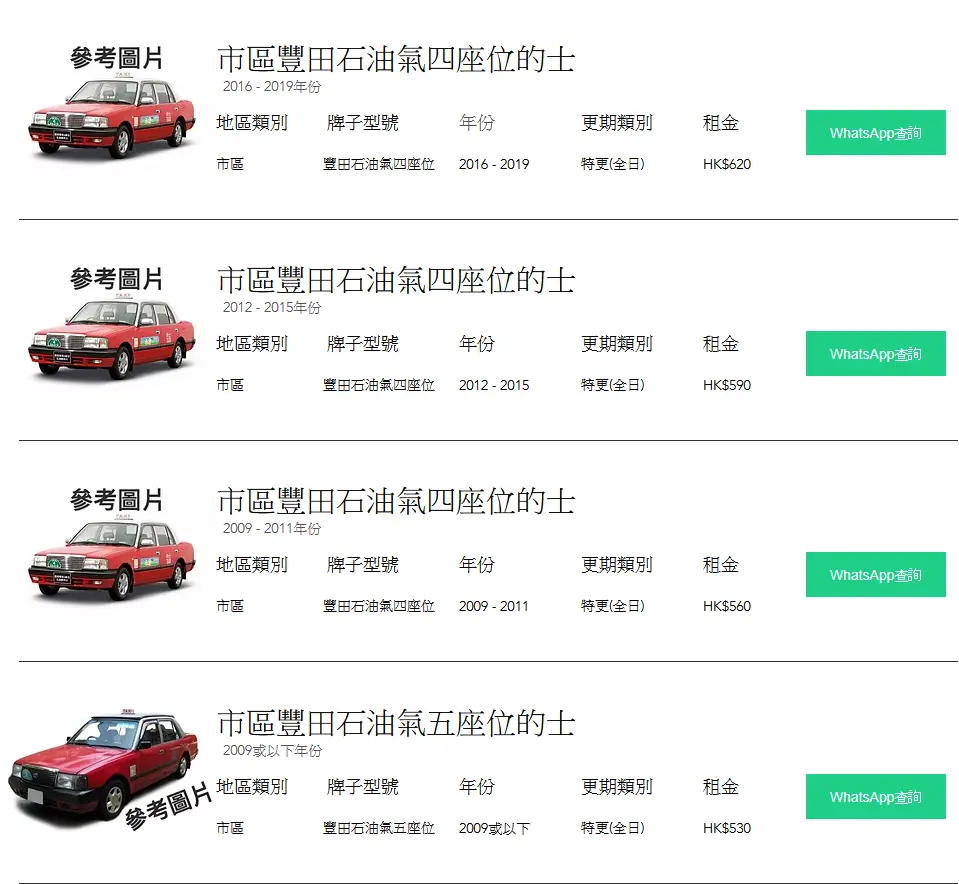
Task: Click the HK$530 rental price
Action: pyautogui.click(x=727, y=828)
